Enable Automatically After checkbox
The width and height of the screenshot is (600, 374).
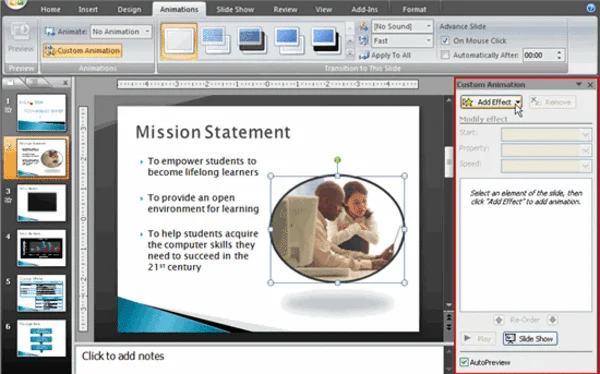[x=445, y=55]
